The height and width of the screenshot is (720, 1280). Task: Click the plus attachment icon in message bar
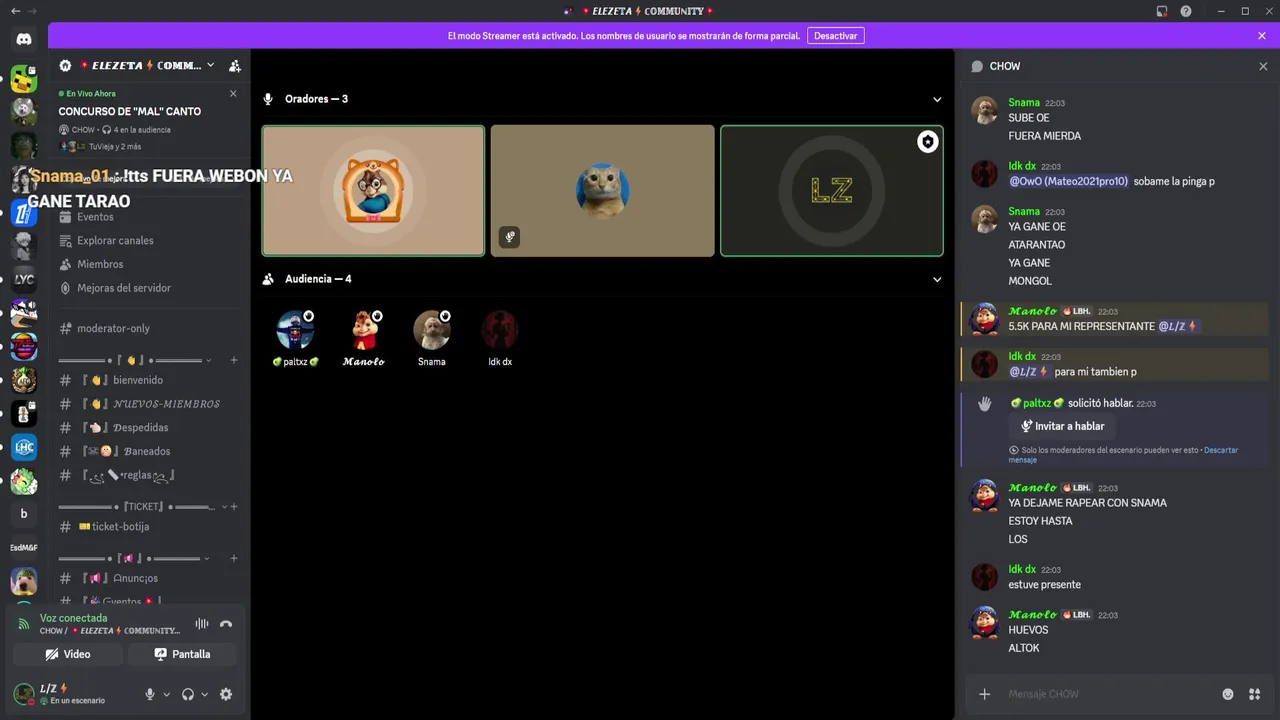tap(985, 694)
